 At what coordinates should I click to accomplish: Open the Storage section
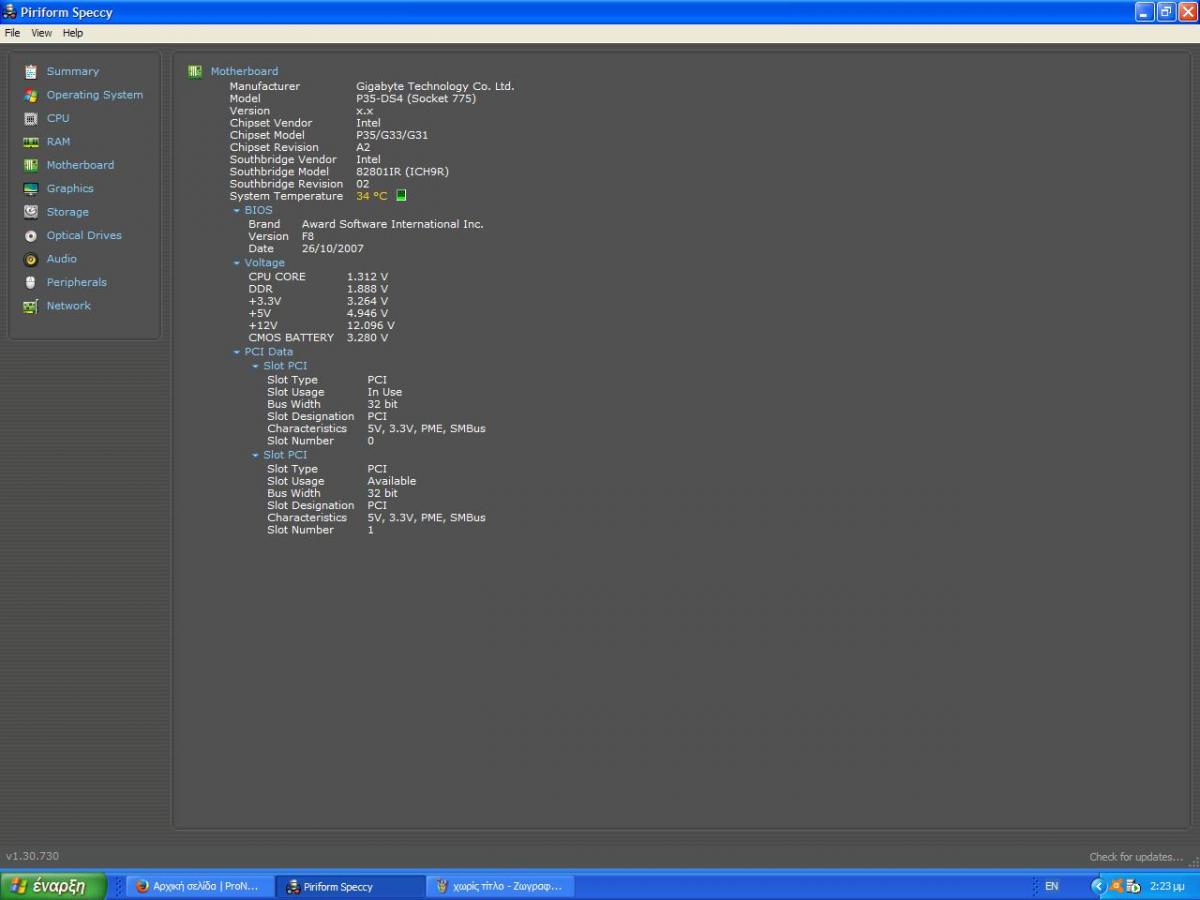click(x=68, y=212)
